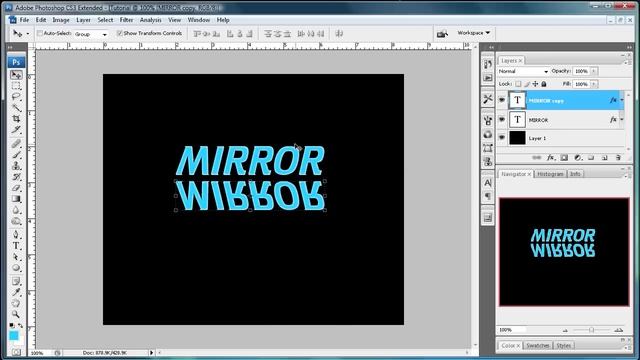The width and height of the screenshot is (640, 360).
Task: Toggle lock position
Action: (536, 84)
